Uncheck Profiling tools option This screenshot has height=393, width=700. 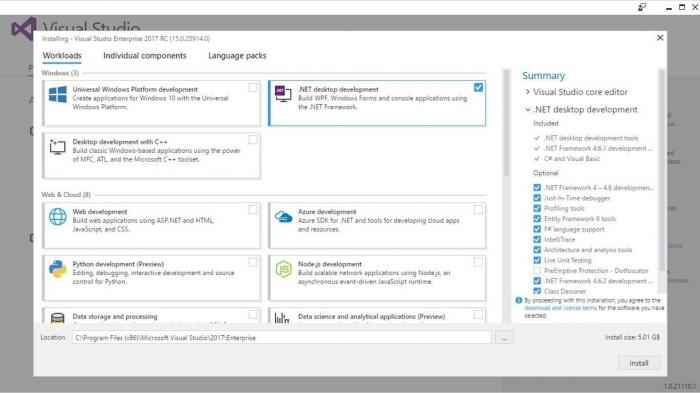pyautogui.click(x=537, y=208)
